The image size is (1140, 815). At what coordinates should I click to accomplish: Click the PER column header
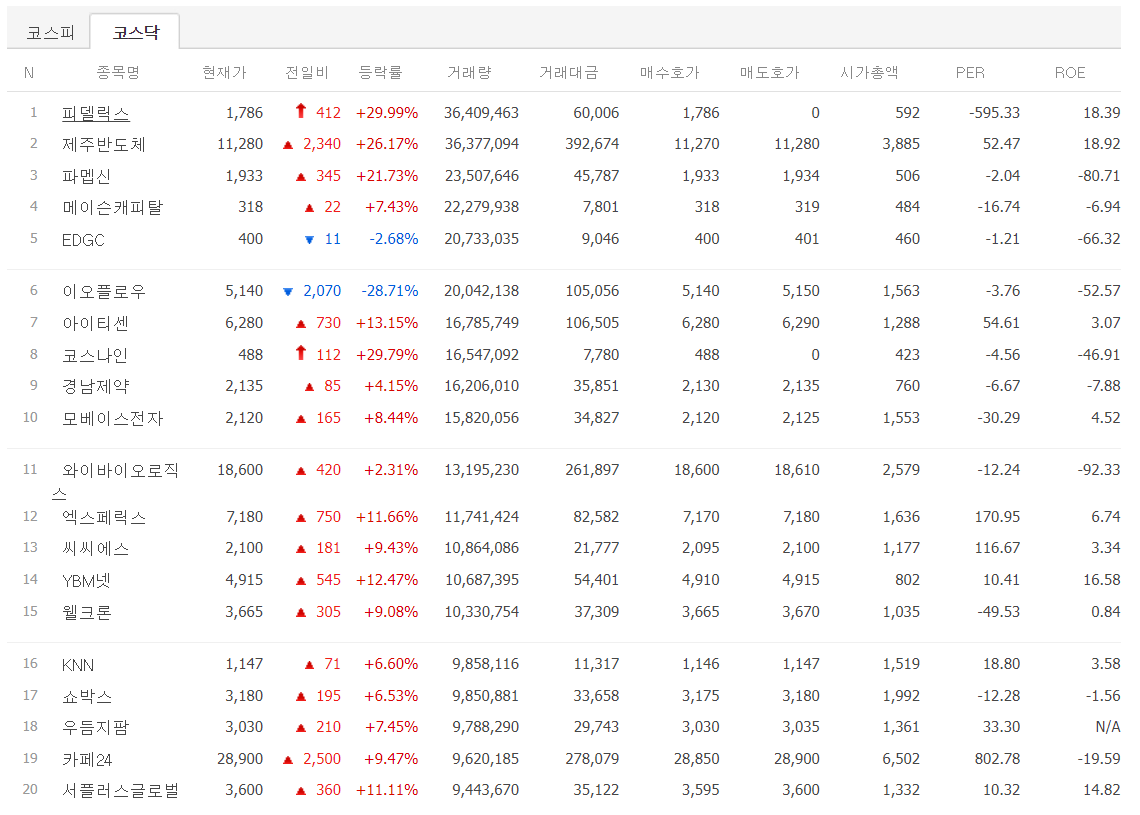(x=970, y=73)
